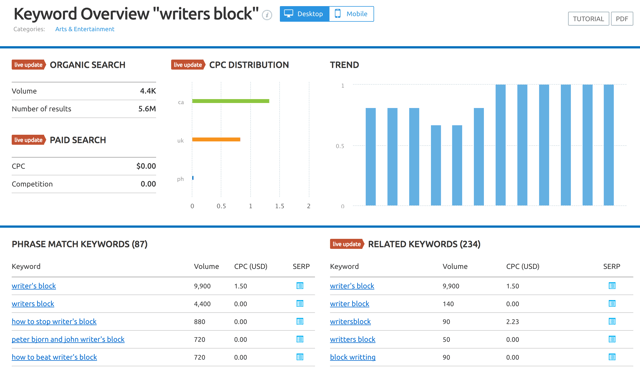This screenshot has width=640, height=368.
Task: Click the live update badge next to CPC DISTRIBUTION
Action: (x=187, y=65)
